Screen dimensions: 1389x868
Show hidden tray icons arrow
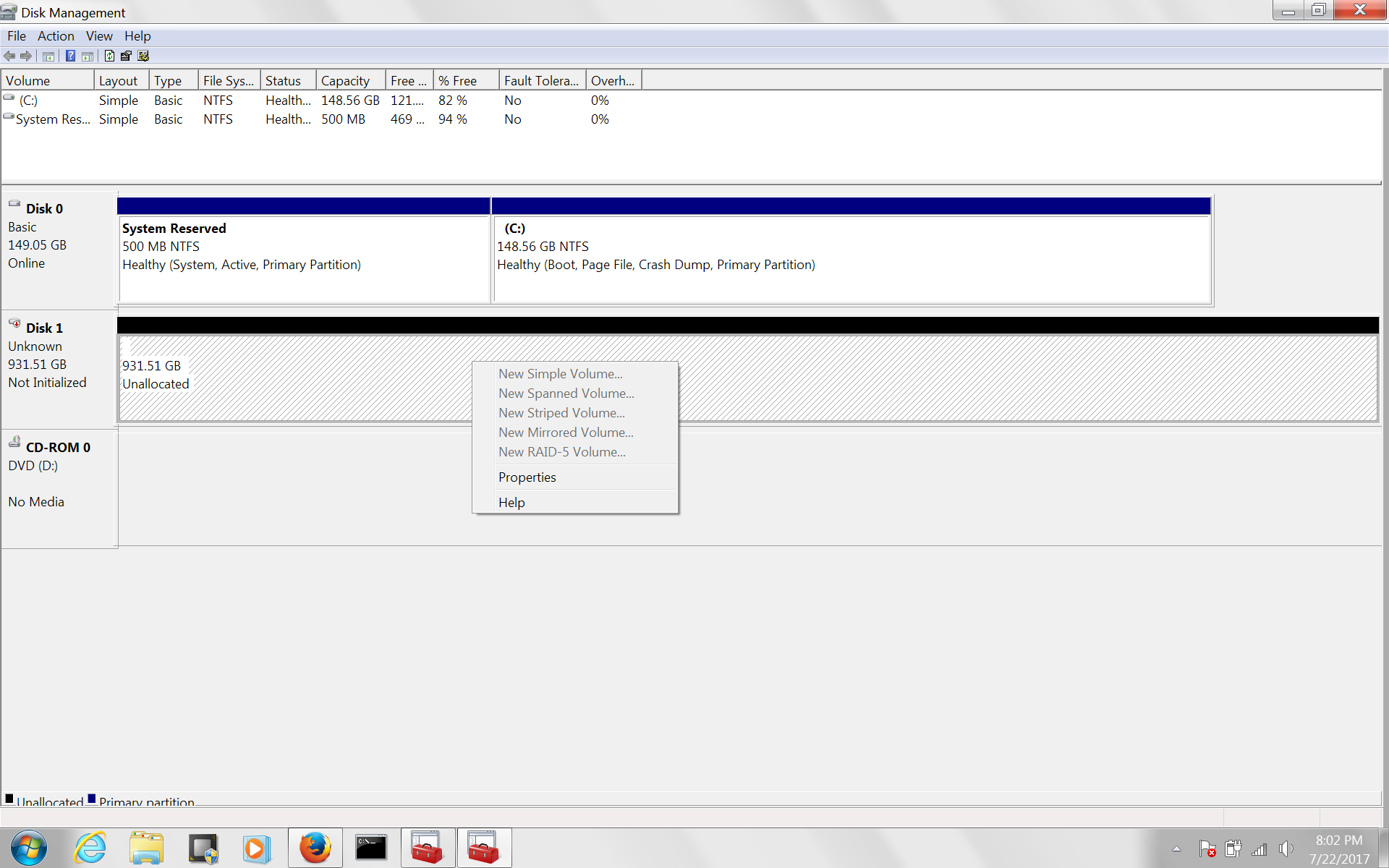coord(1177,849)
